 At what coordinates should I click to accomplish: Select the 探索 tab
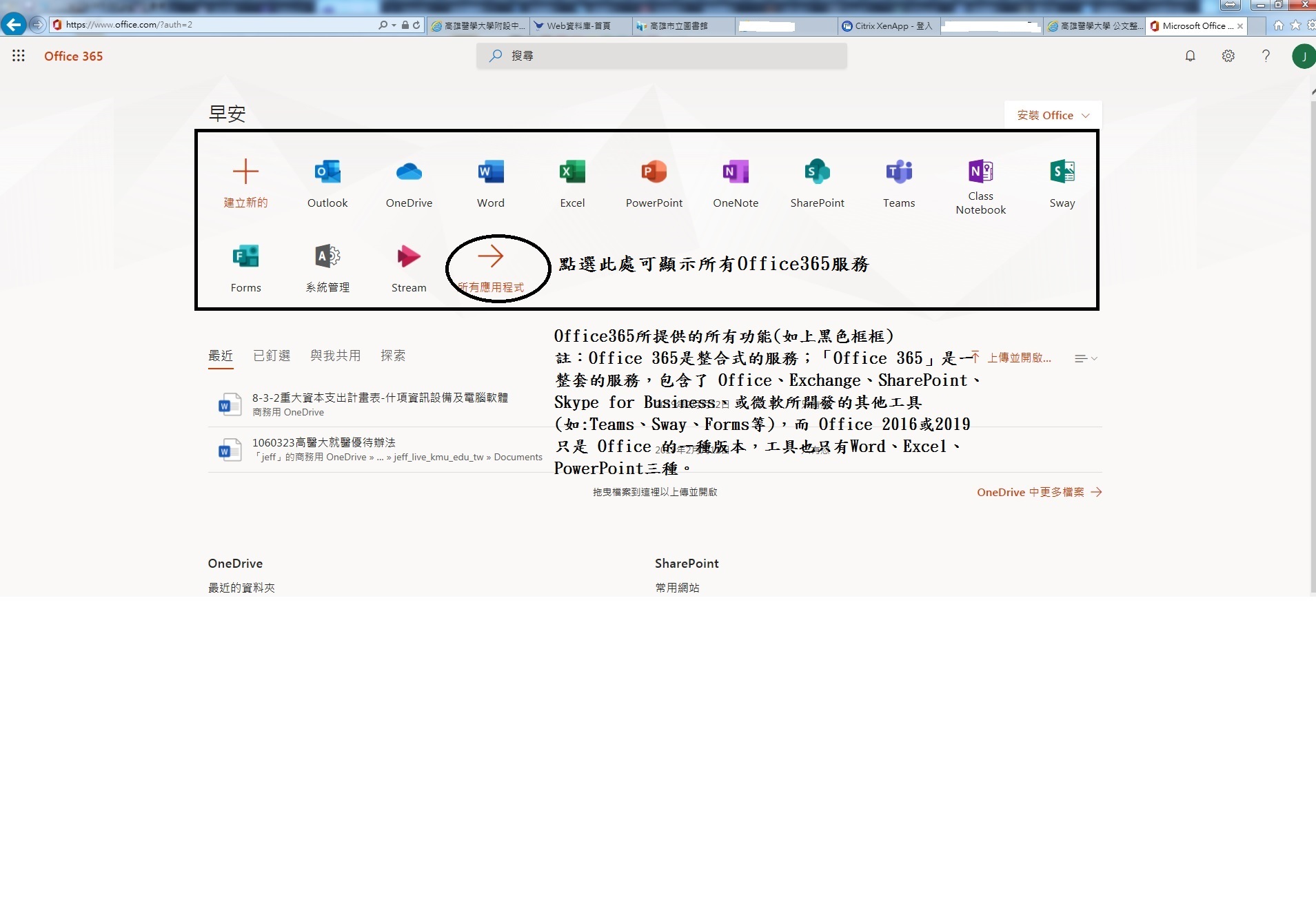393,356
